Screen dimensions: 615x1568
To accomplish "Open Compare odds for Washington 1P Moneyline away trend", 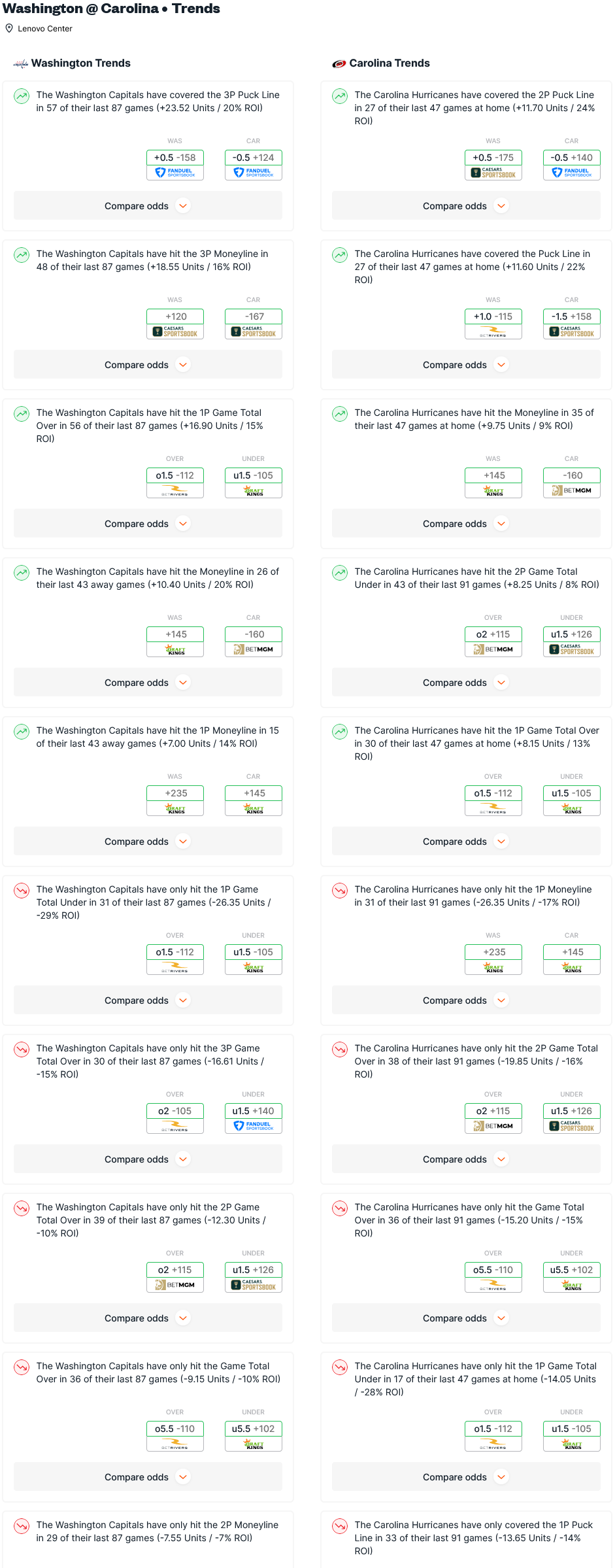I will click(x=148, y=842).
